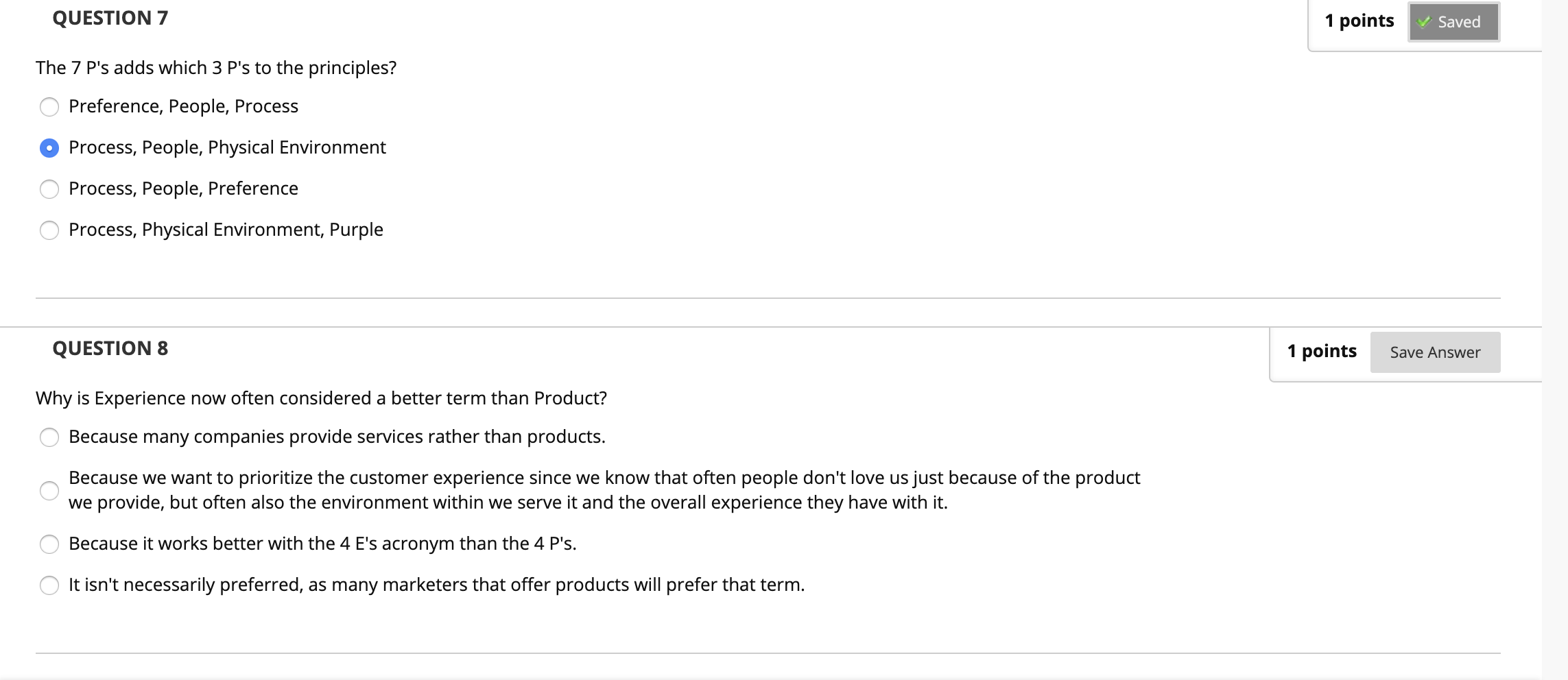Select the '4 E's acronym' answer radio button

pyautogui.click(x=49, y=544)
